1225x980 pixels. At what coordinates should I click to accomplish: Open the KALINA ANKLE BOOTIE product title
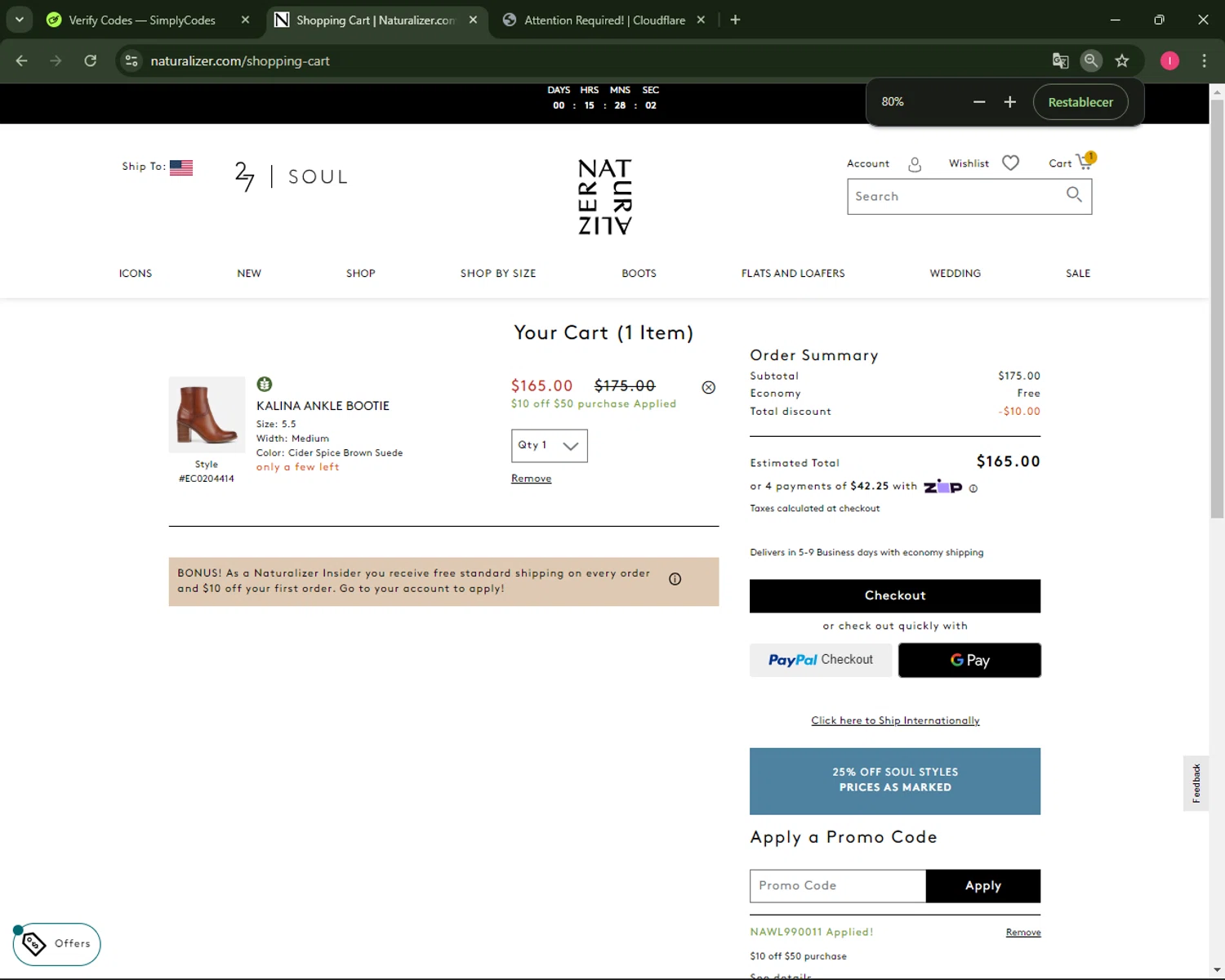point(323,406)
